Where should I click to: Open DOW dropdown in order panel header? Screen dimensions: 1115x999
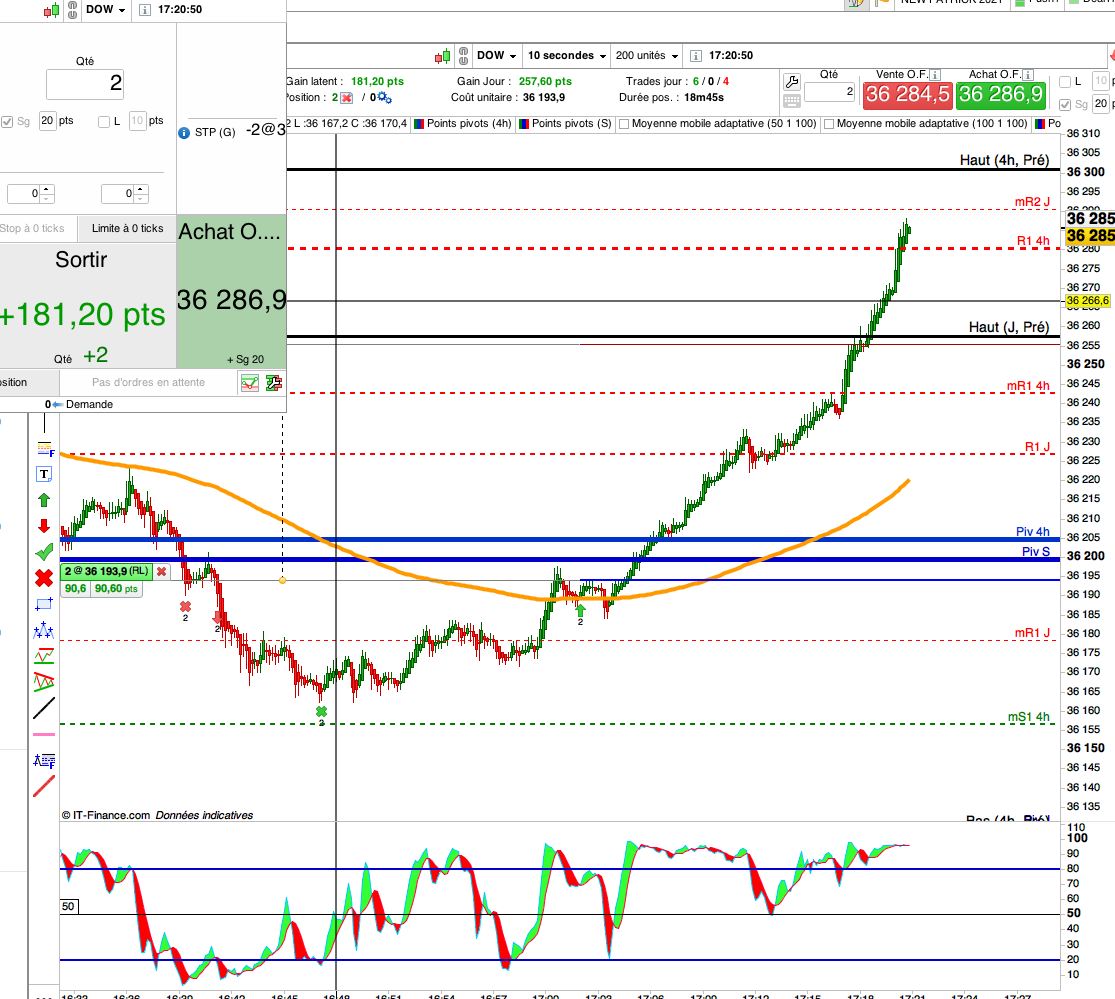click(x=105, y=10)
